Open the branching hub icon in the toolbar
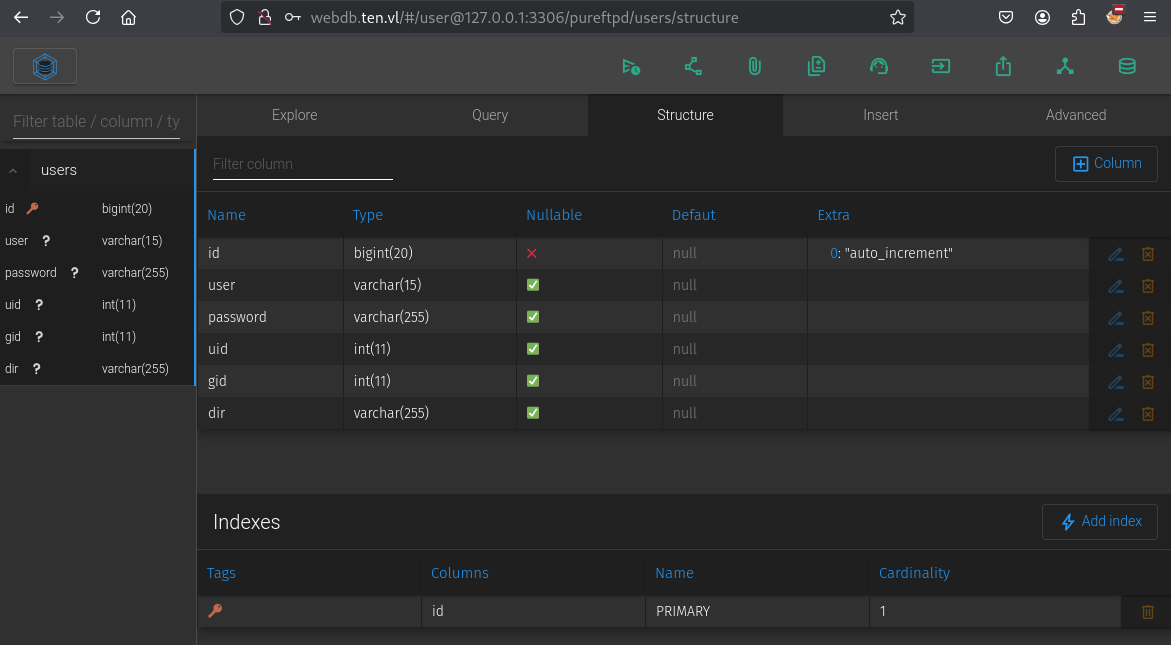 pos(1065,67)
